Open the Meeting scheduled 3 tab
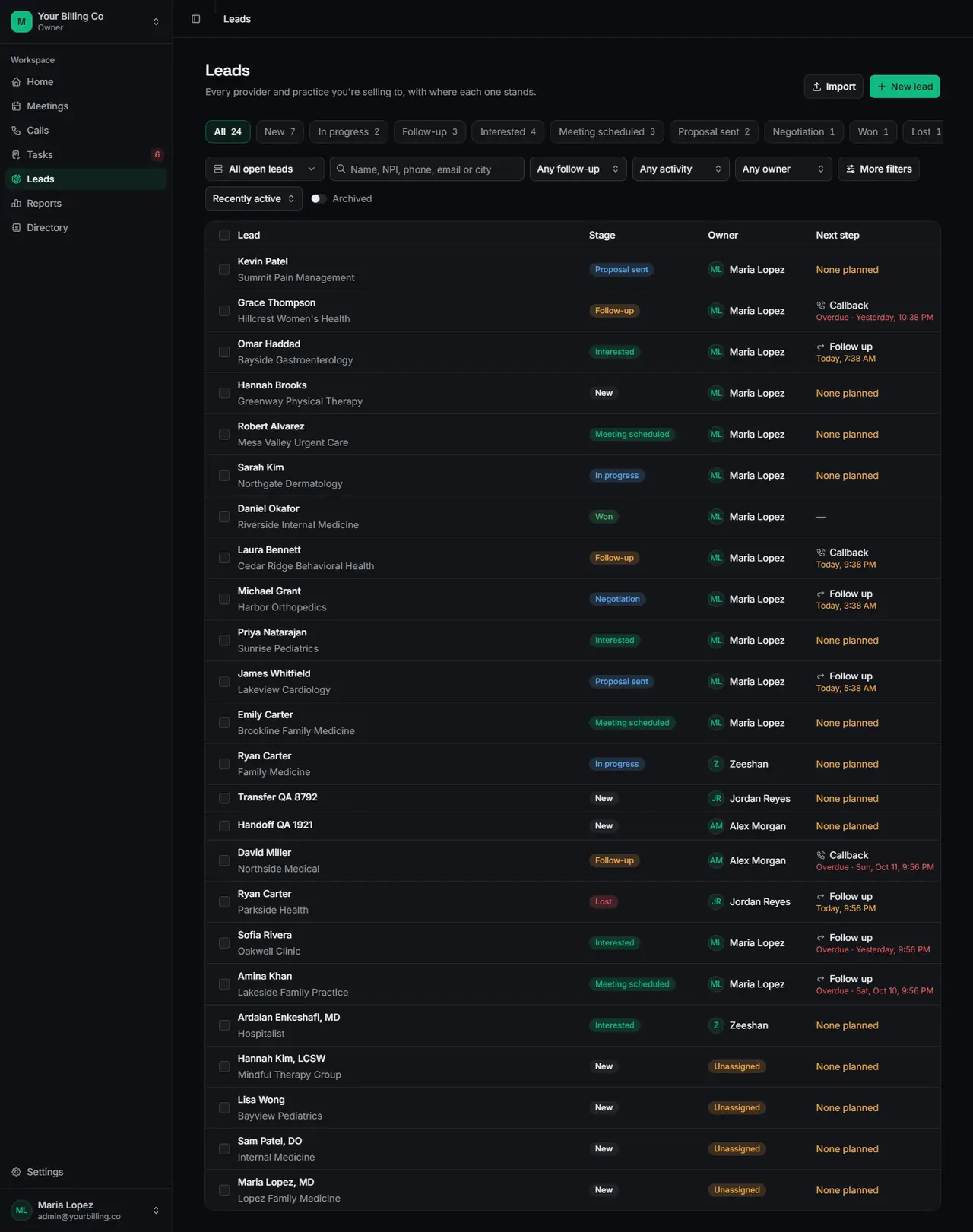This screenshot has height=1232, width=973. pos(607,132)
